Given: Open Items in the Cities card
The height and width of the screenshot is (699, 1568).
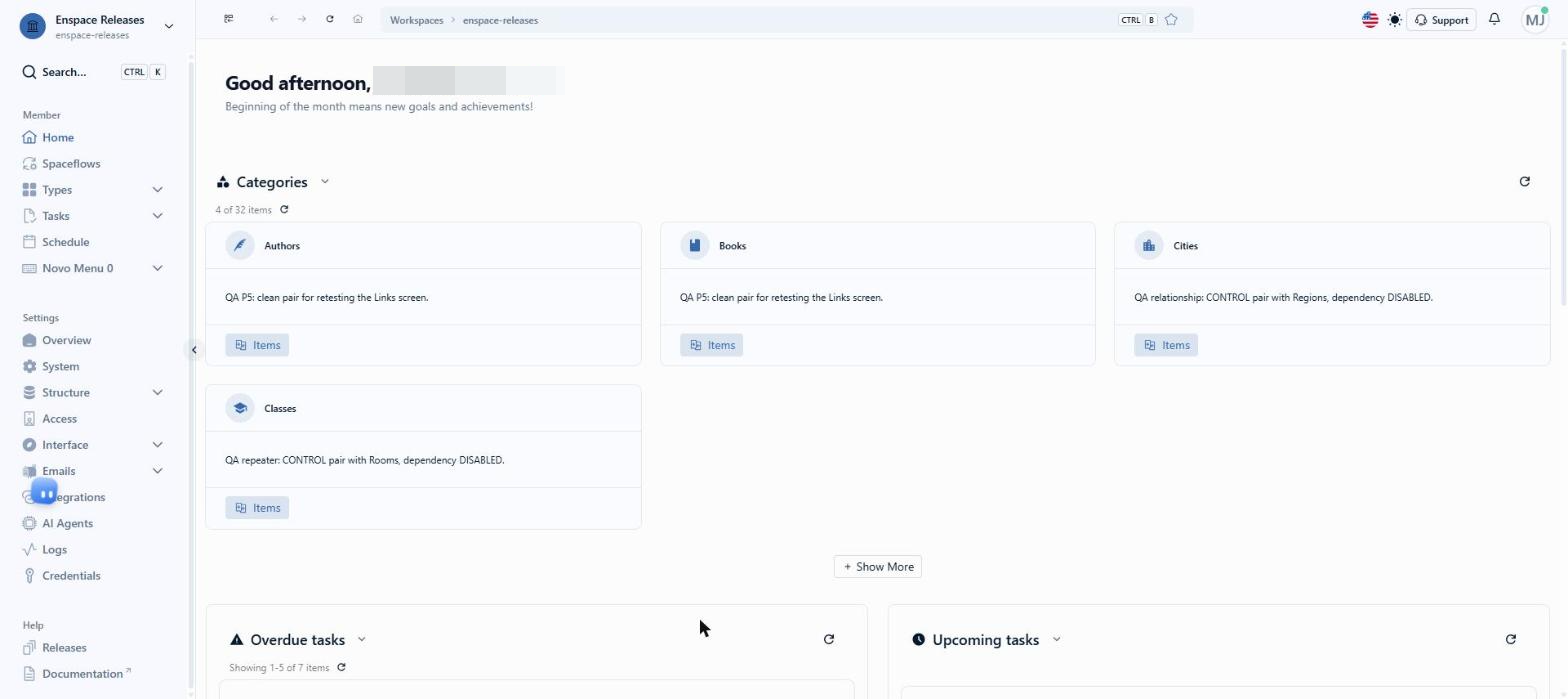Looking at the screenshot, I should click(1166, 345).
